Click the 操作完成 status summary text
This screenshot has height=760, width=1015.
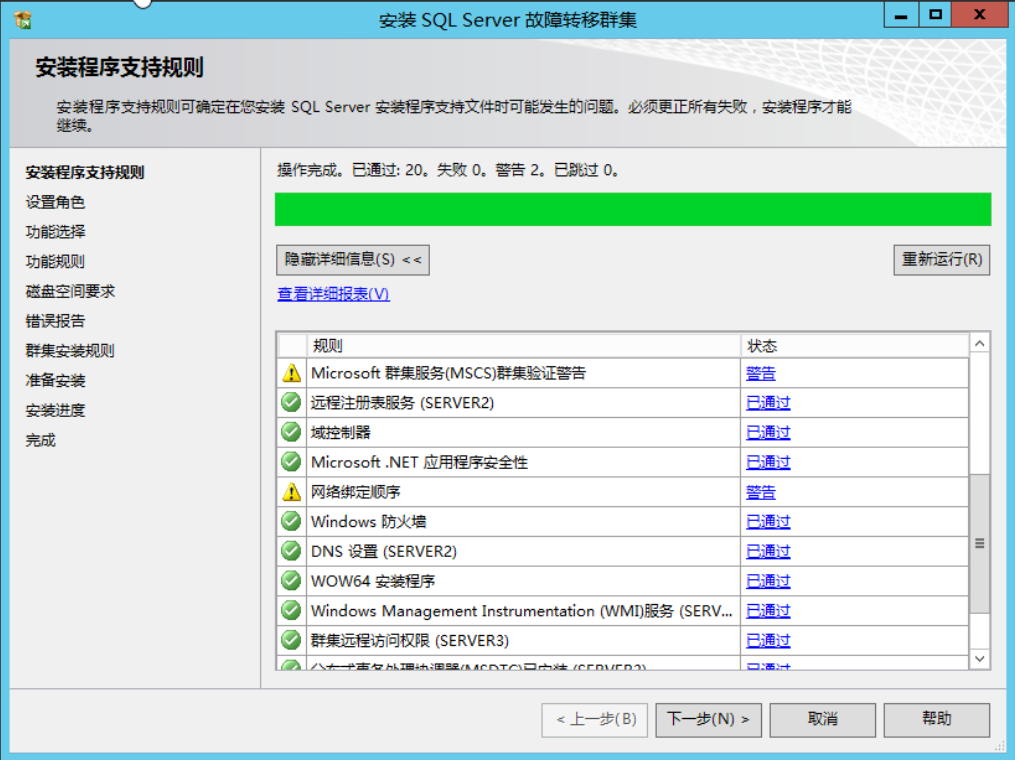pyautogui.click(x=448, y=170)
